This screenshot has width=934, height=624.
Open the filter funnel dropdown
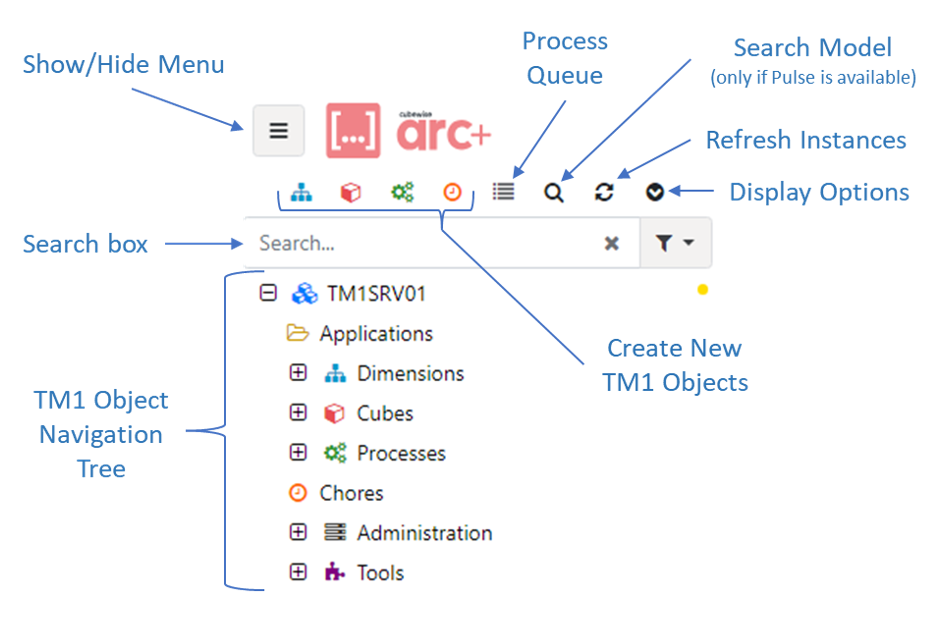[x=675, y=243]
